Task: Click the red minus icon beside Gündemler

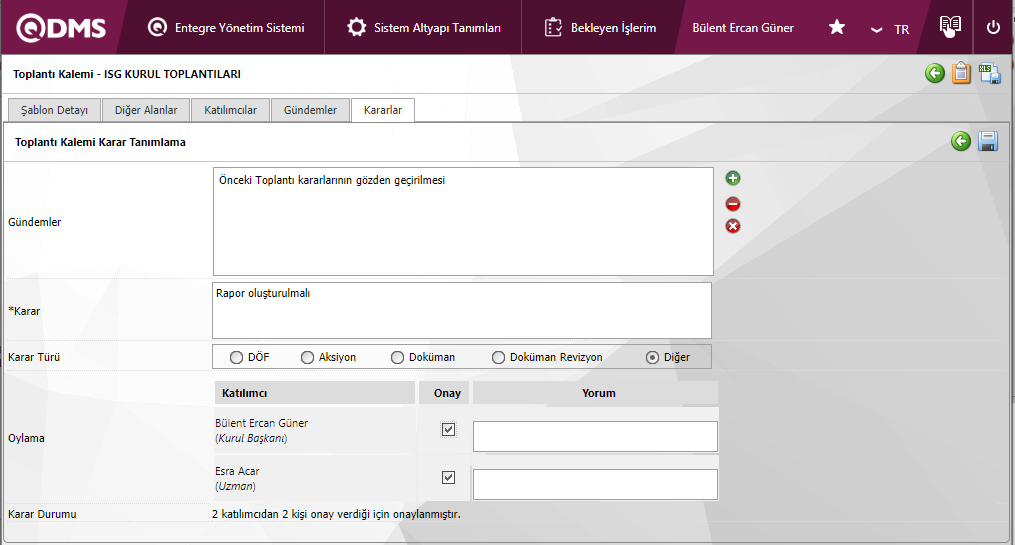Action: click(733, 204)
